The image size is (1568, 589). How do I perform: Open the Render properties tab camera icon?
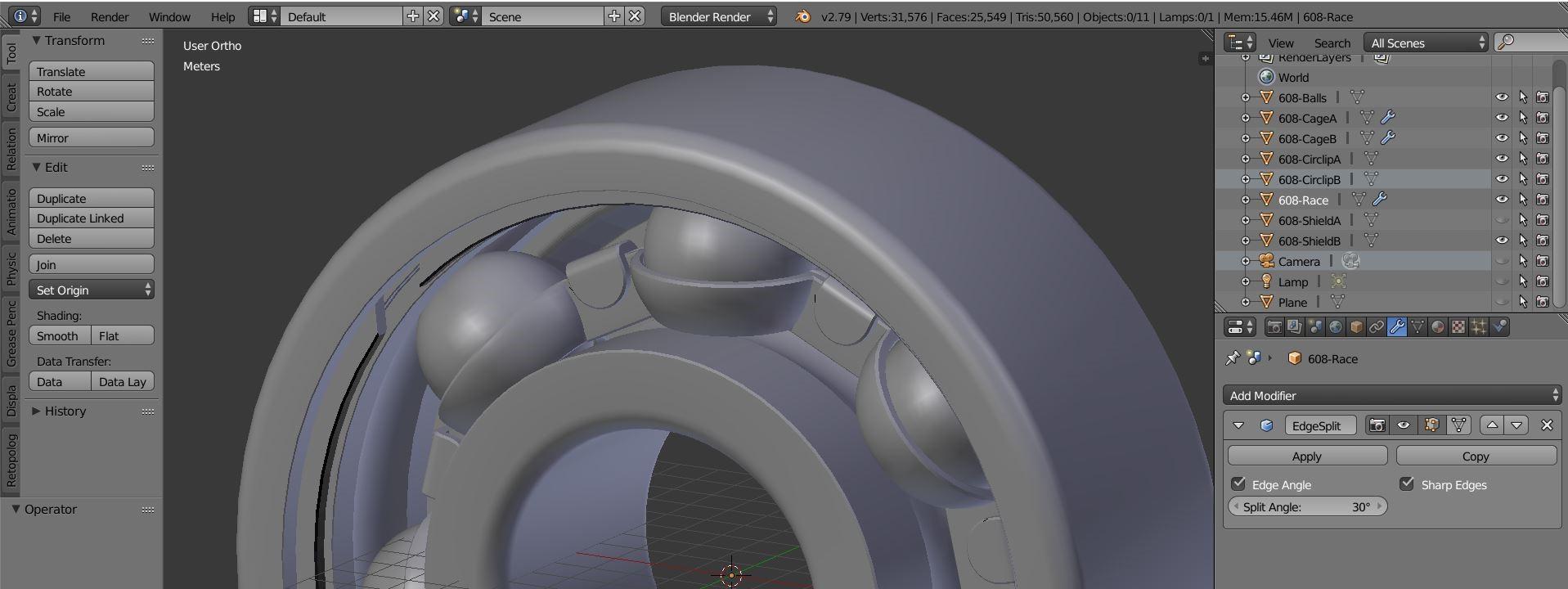tap(1274, 327)
